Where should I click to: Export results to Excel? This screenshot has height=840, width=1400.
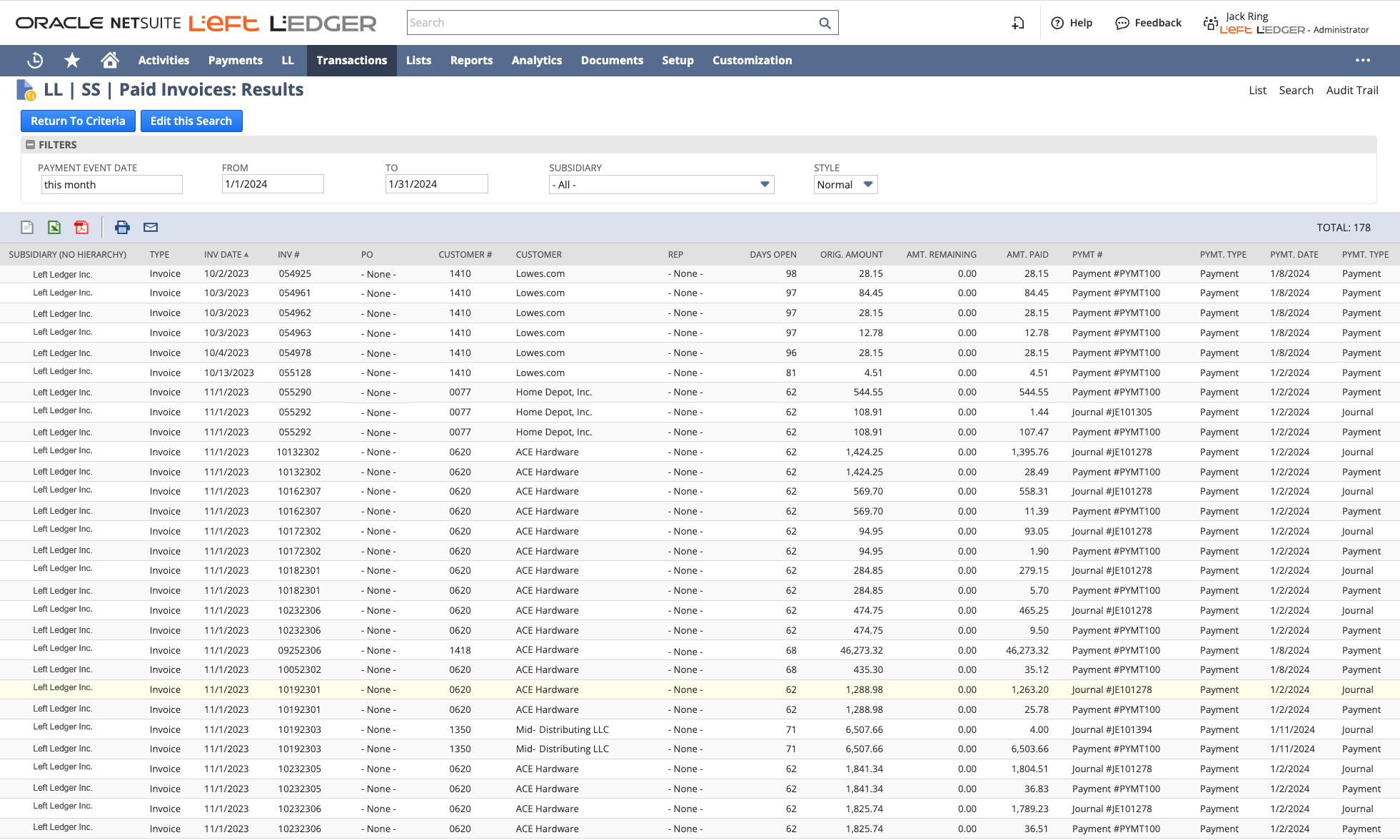click(x=54, y=227)
